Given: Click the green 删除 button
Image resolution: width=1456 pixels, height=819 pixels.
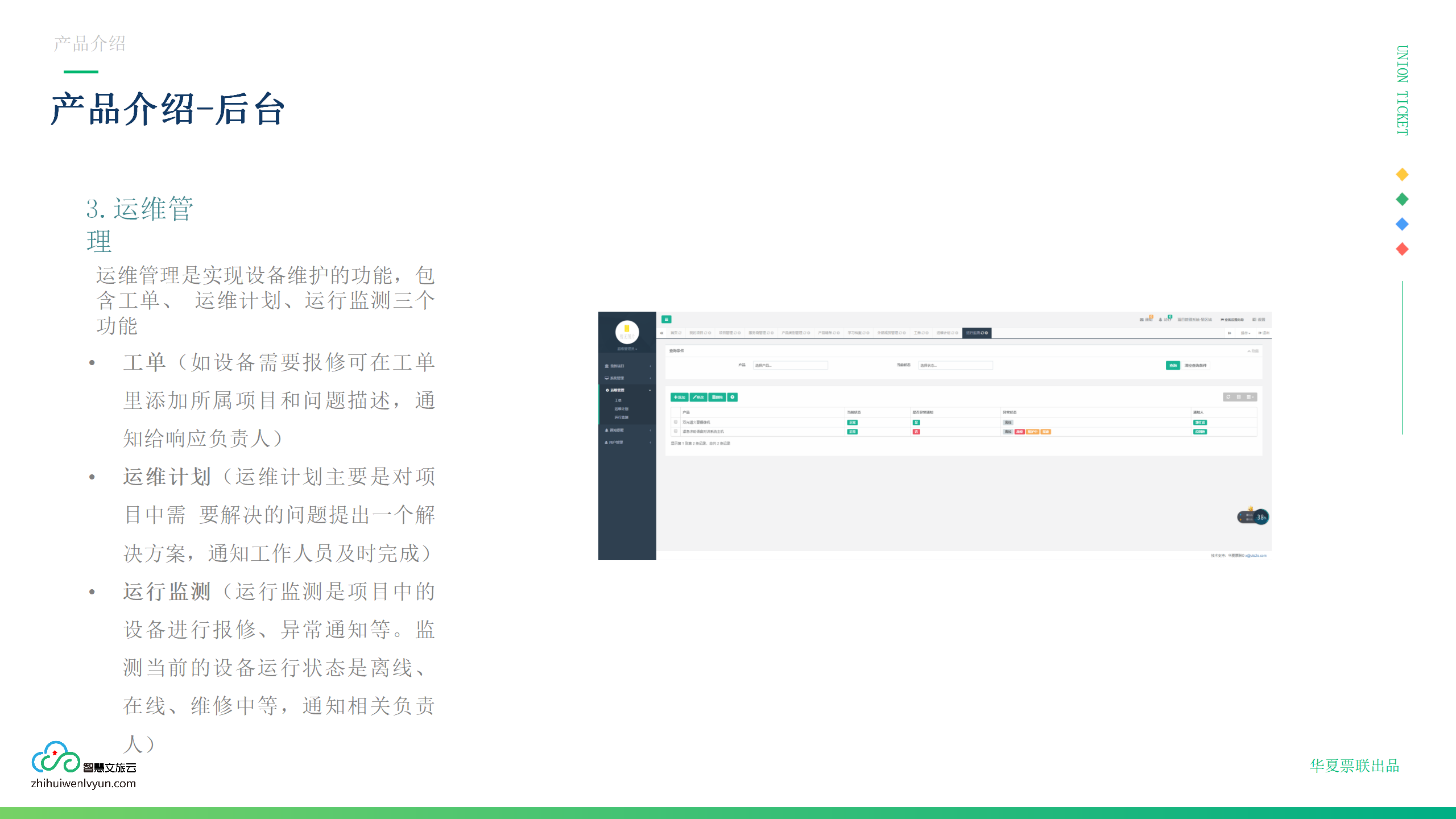Looking at the screenshot, I should click(717, 397).
